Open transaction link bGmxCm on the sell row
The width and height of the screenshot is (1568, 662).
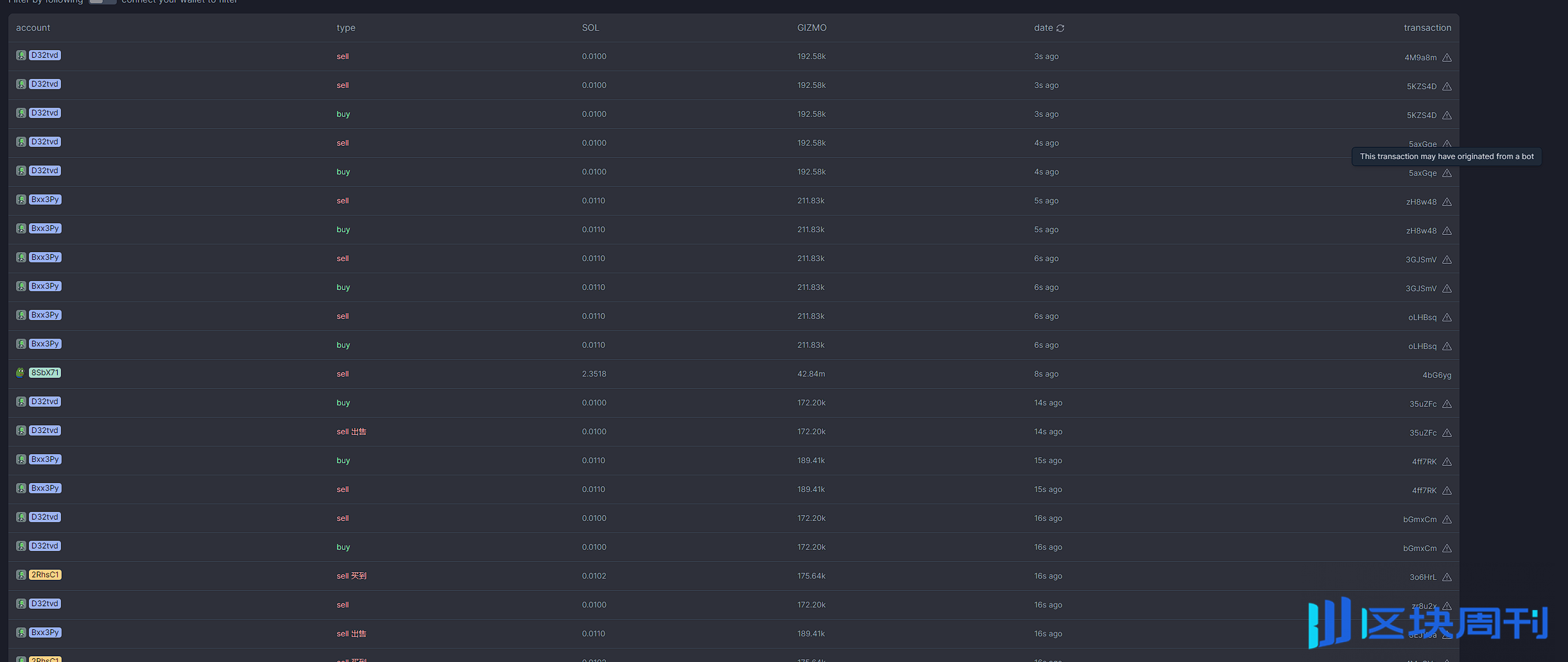click(x=1420, y=520)
